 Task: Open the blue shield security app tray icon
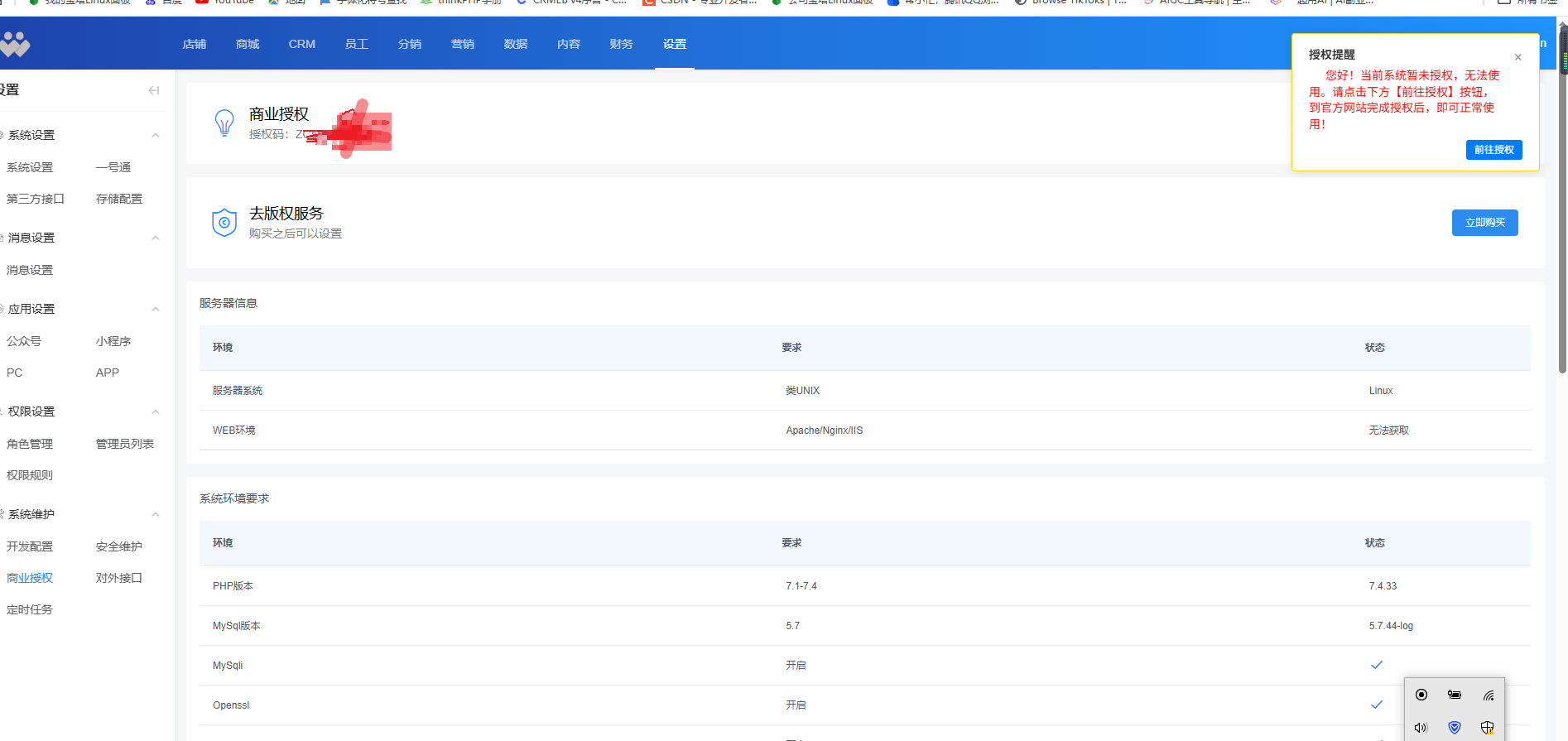(1455, 728)
